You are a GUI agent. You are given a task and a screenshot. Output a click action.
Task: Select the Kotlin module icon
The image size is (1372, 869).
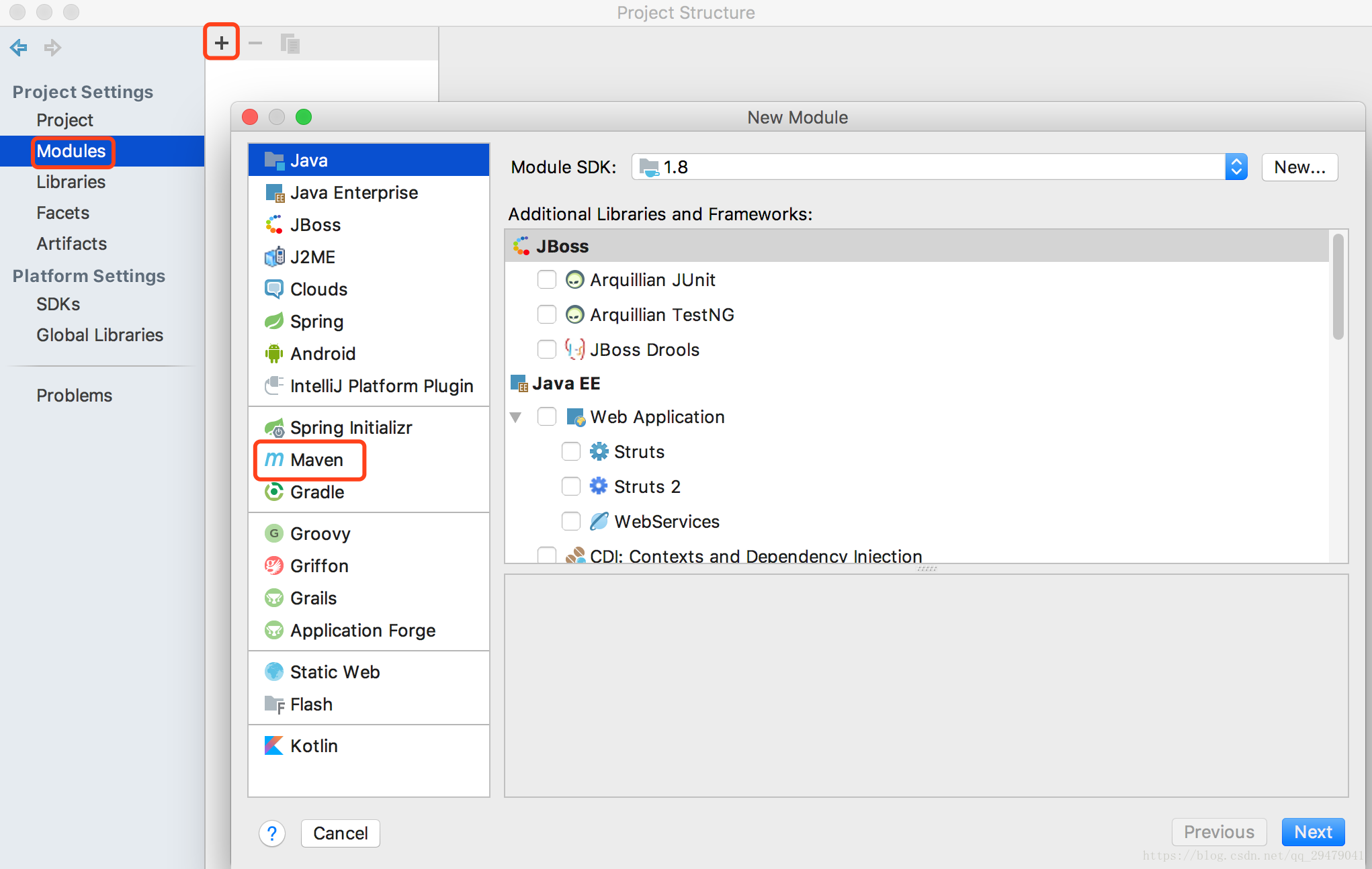click(x=274, y=745)
